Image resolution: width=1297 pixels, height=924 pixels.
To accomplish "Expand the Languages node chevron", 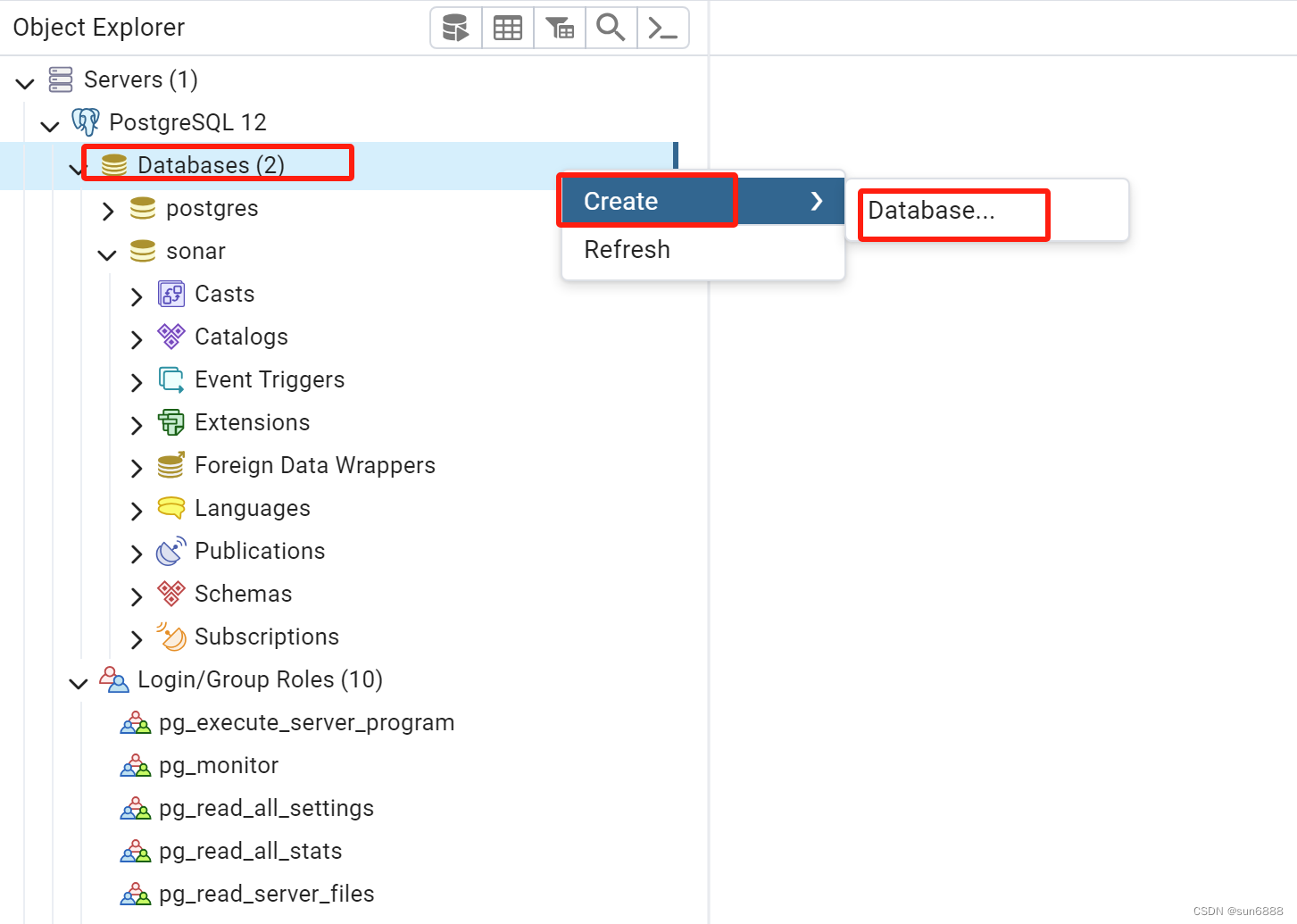I will pos(137,511).
